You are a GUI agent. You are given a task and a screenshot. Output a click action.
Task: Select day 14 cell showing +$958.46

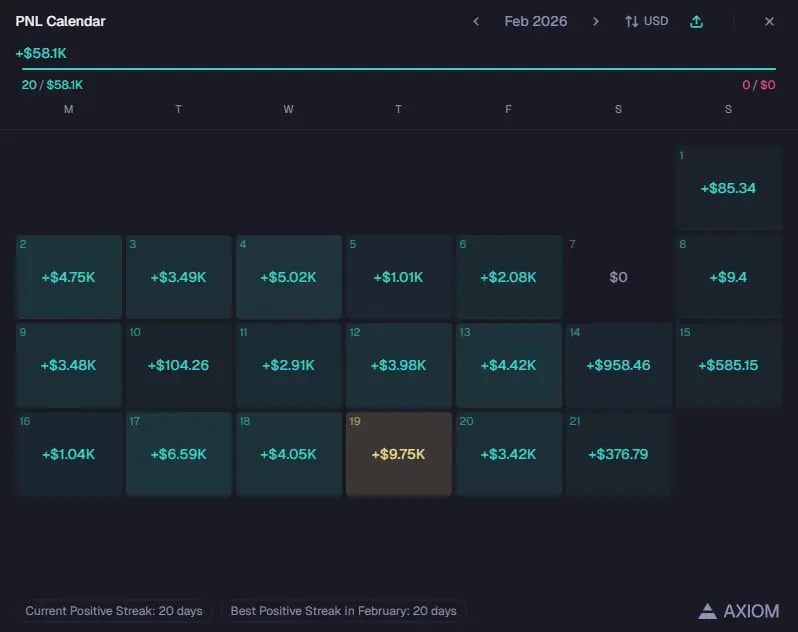(618, 365)
